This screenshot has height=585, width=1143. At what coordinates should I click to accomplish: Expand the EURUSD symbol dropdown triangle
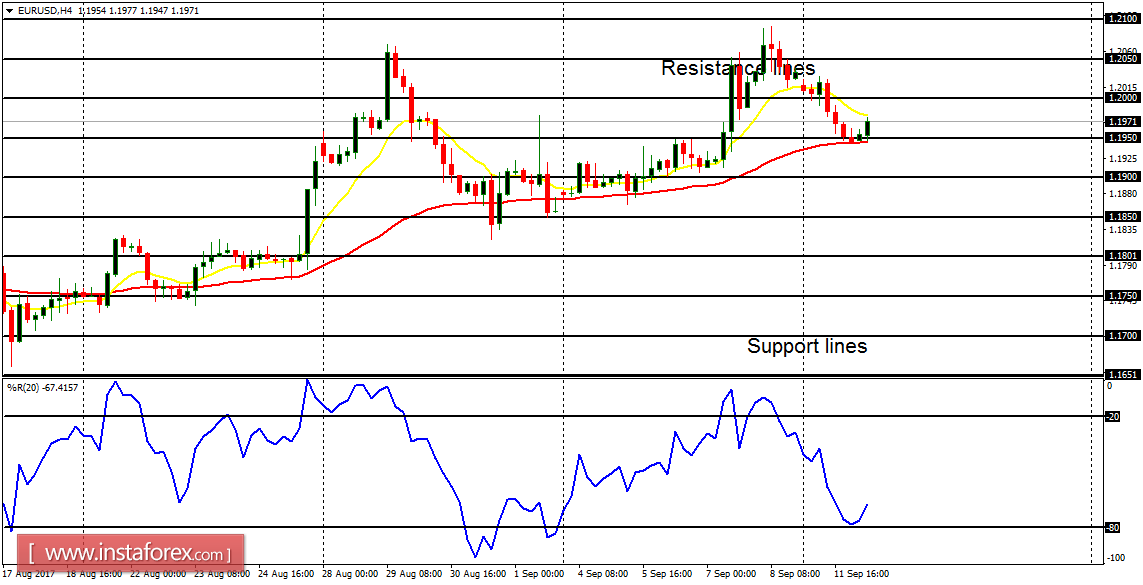tap(9, 8)
